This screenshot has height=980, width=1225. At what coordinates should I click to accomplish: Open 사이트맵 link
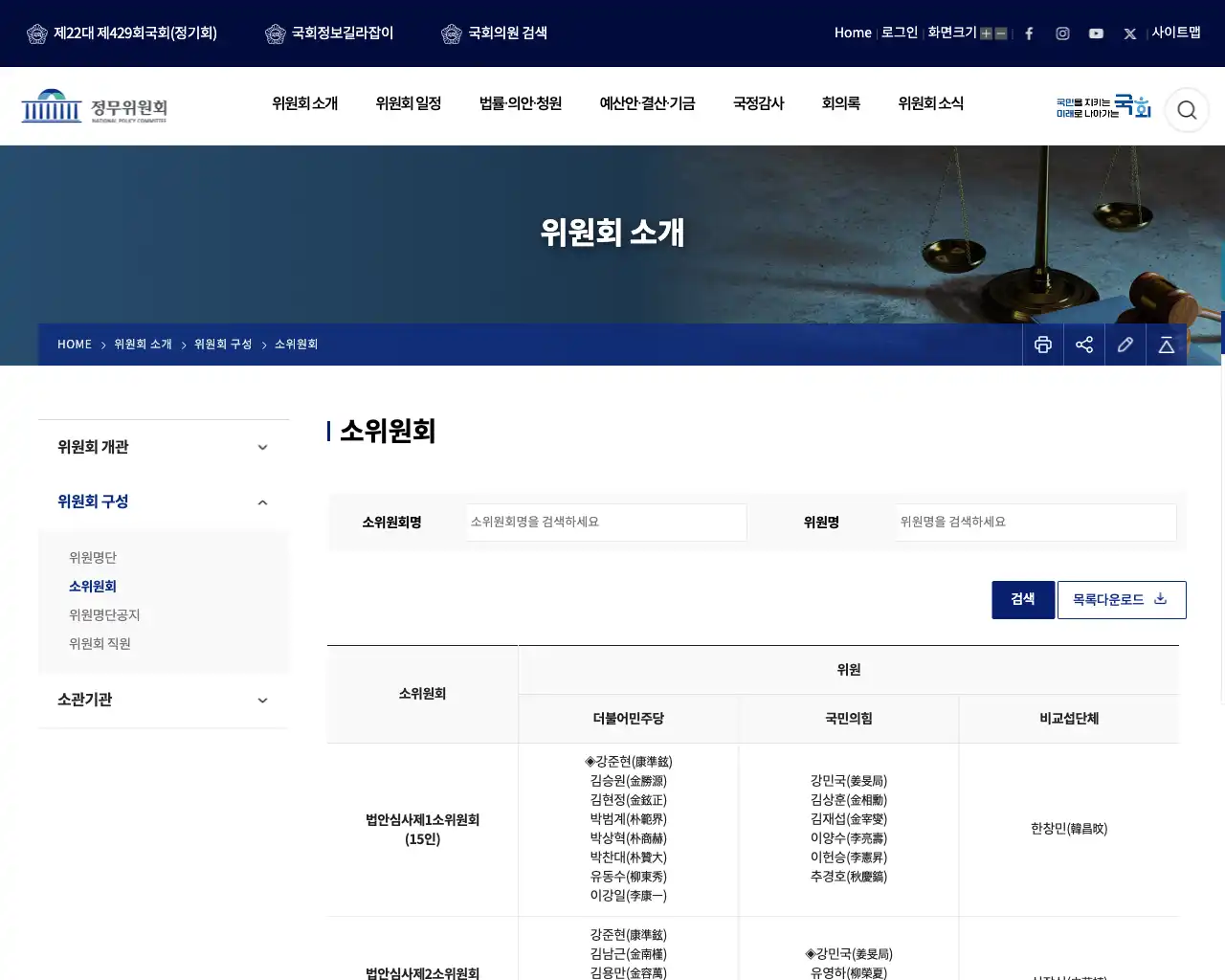[1176, 33]
